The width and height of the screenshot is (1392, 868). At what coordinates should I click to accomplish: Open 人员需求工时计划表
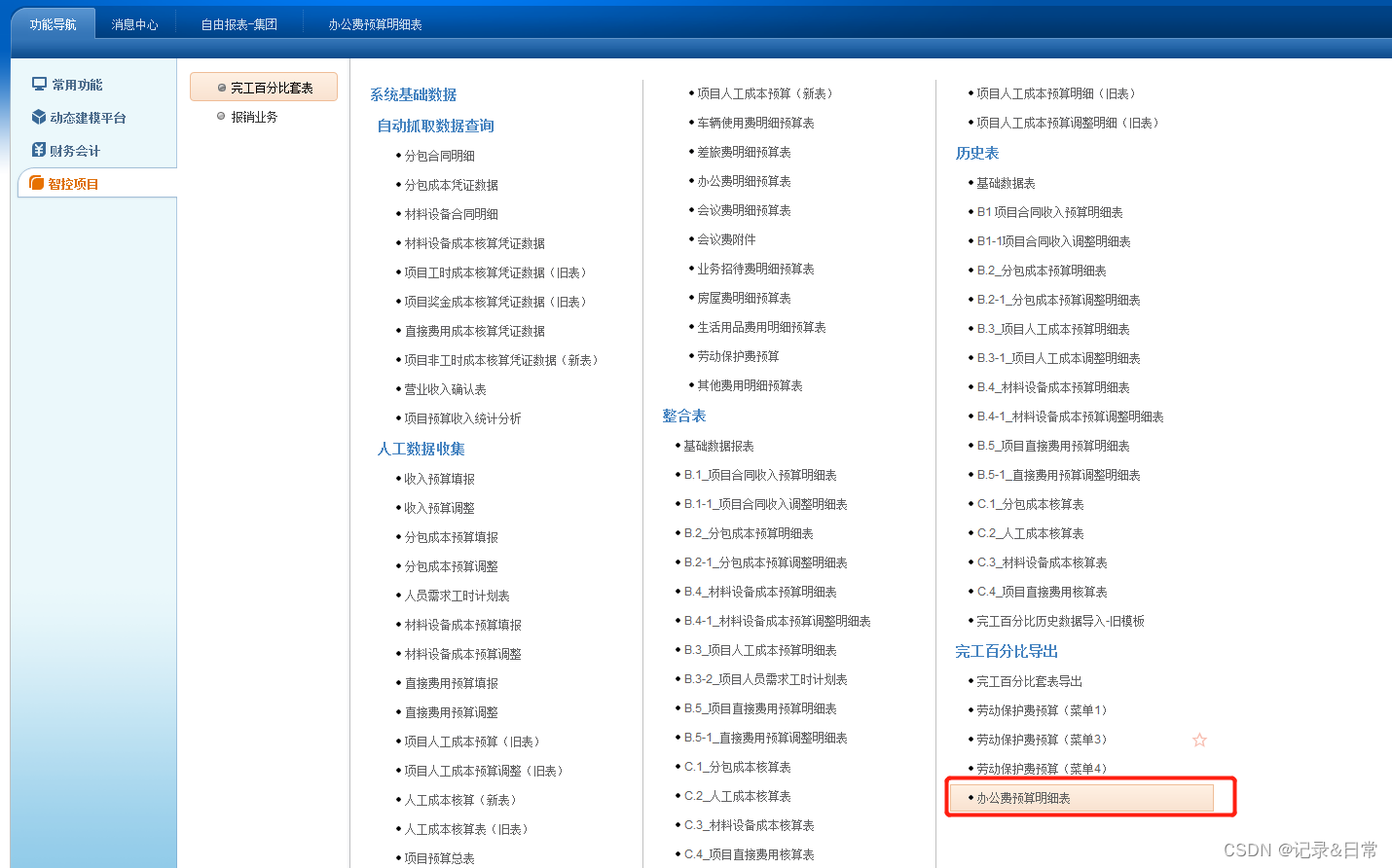click(x=457, y=596)
